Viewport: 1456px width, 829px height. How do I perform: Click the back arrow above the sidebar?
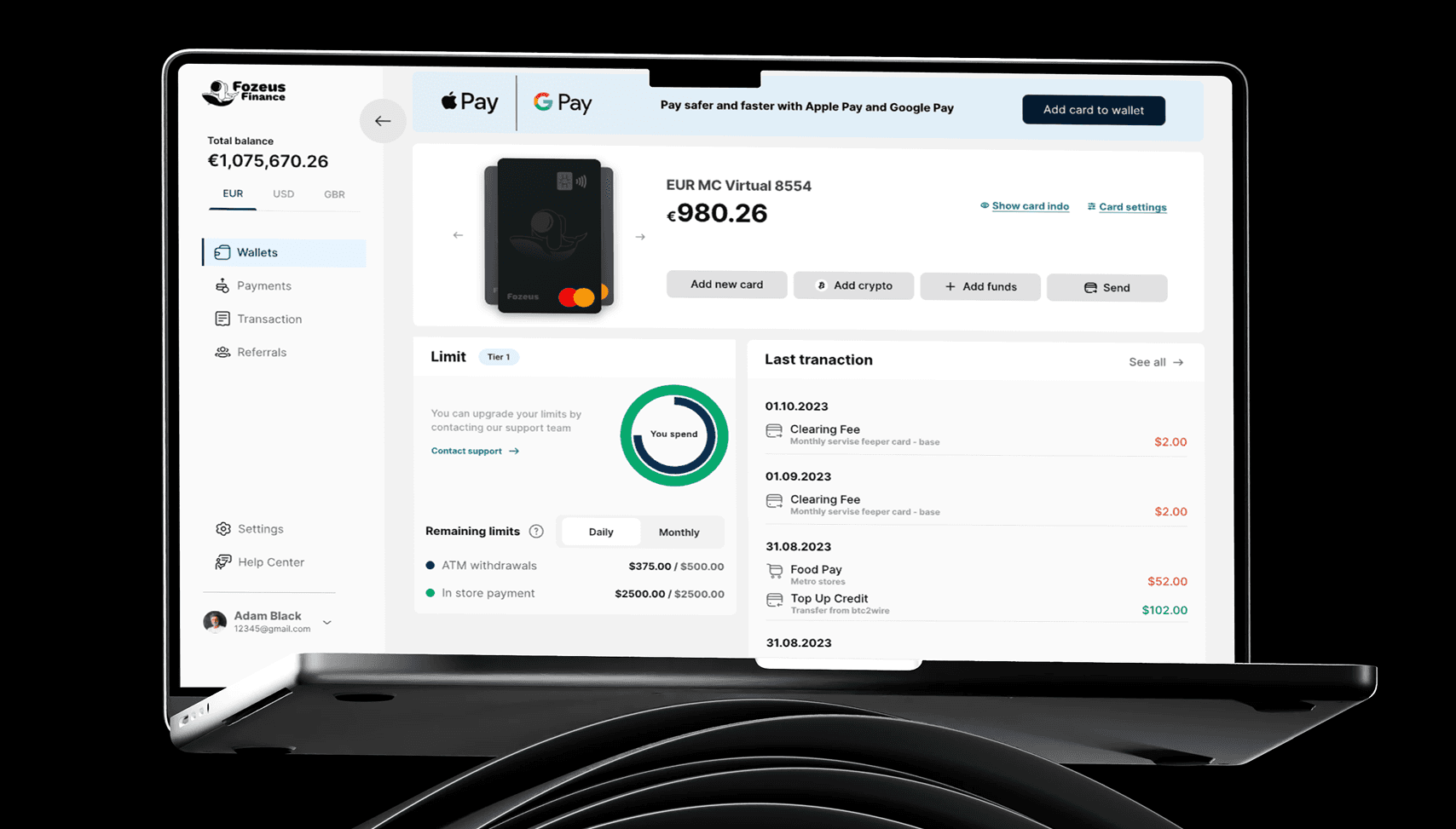[382, 121]
